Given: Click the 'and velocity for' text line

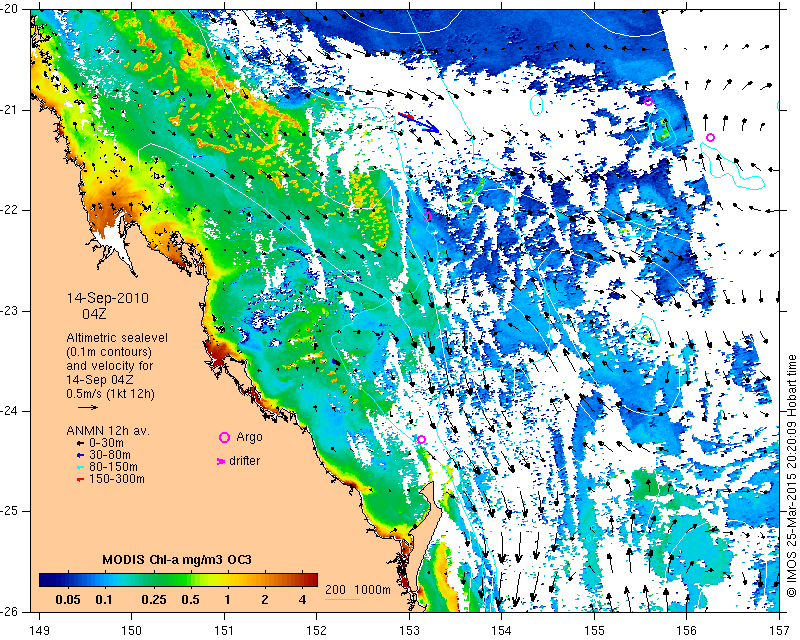Looking at the screenshot, I should pos(110,366).
